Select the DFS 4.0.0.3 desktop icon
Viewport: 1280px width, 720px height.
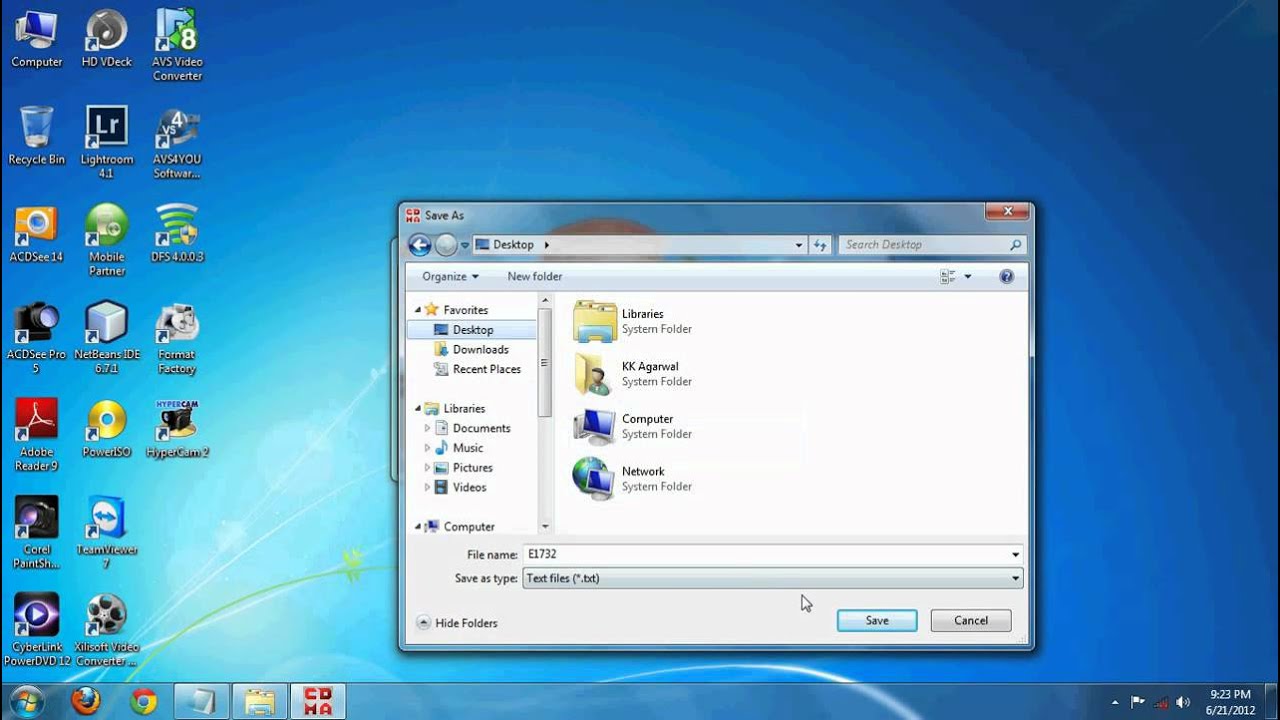pyautogui.click(x=177, y=234)
